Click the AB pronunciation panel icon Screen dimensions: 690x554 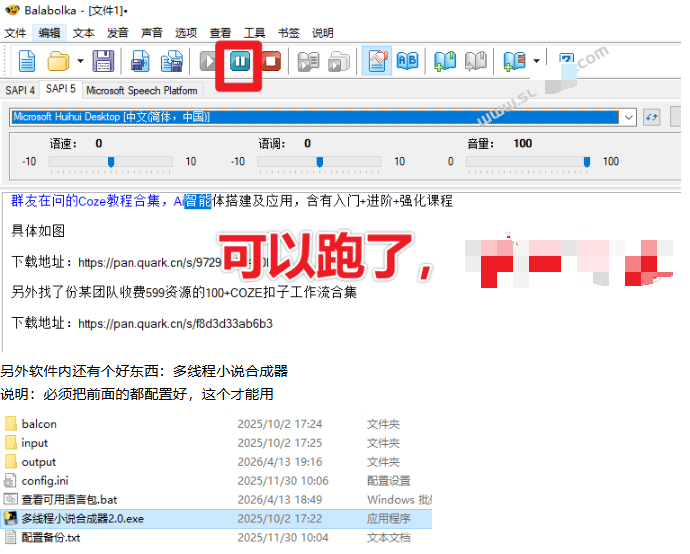point(407,61)
